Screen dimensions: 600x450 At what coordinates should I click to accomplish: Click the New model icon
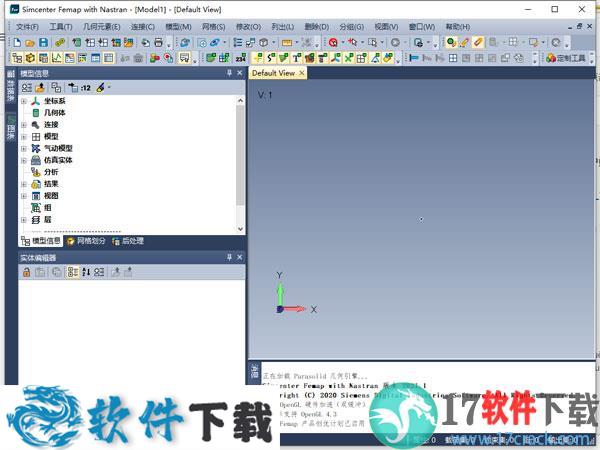click(x=17, y=42)
